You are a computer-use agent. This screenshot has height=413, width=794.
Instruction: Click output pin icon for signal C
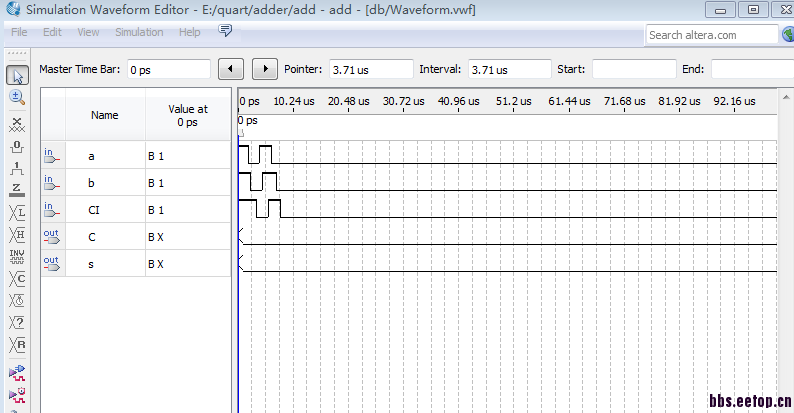[x=52, y=236]
